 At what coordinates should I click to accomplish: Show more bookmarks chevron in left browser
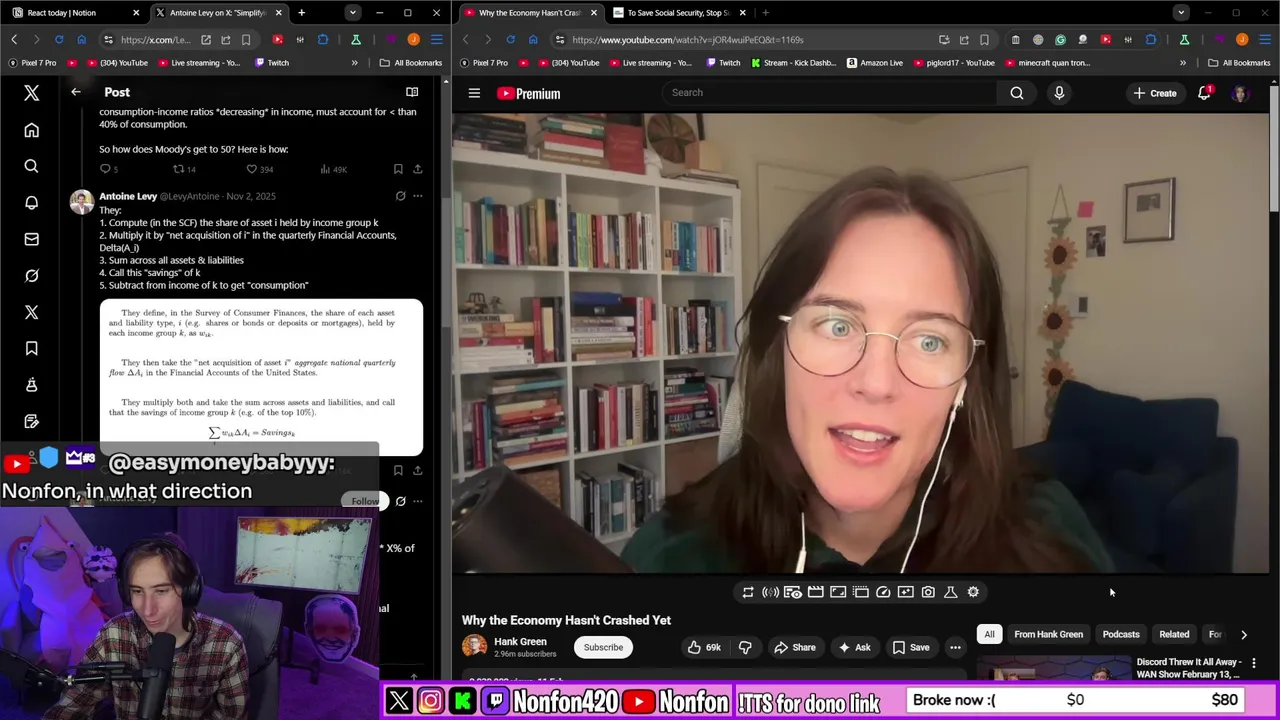354,63
